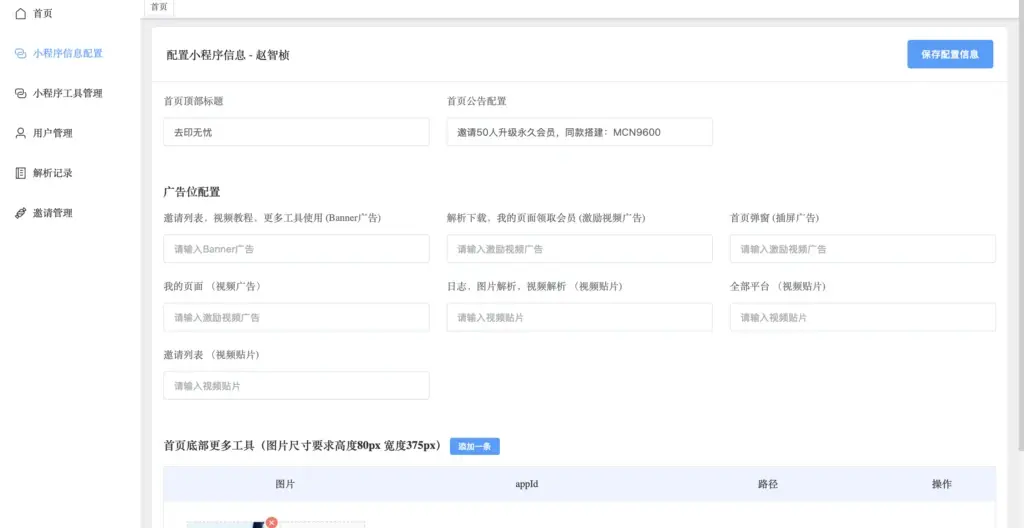
Task: Click the 广告位配置 section heading
Action: point(192,192)
